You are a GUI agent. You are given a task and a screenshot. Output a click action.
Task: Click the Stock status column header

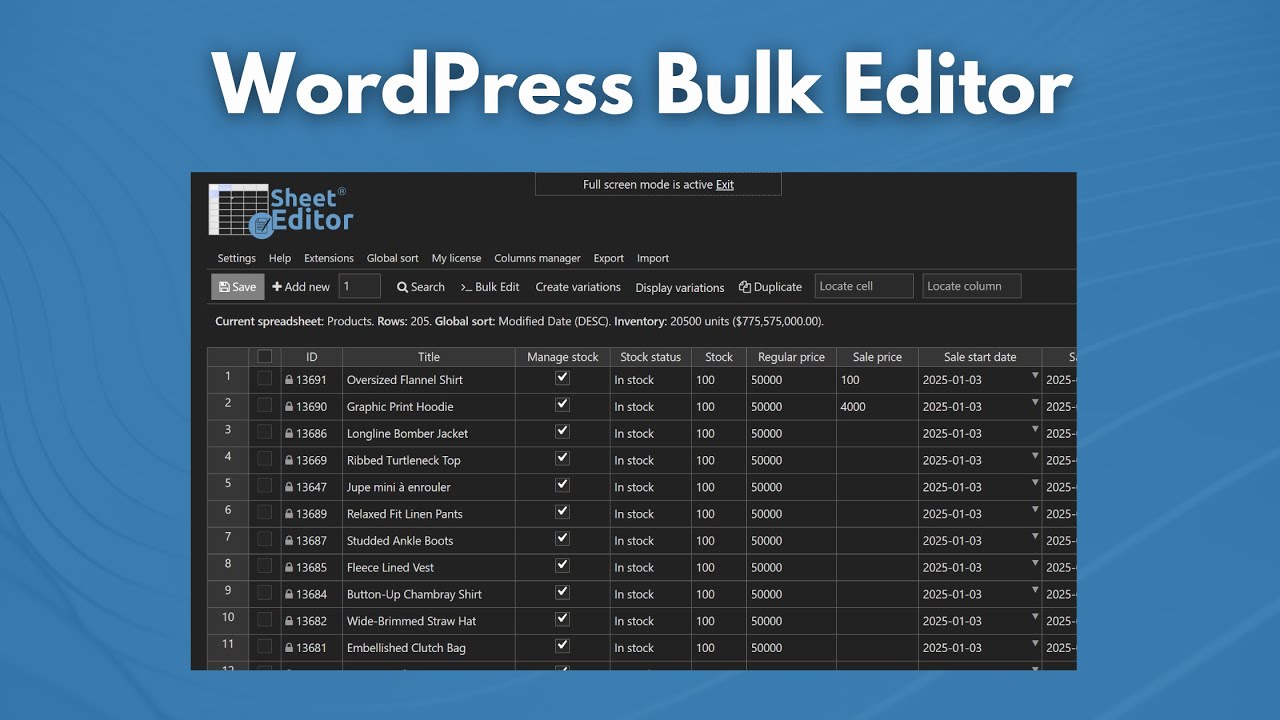click(x=651, y=357)
